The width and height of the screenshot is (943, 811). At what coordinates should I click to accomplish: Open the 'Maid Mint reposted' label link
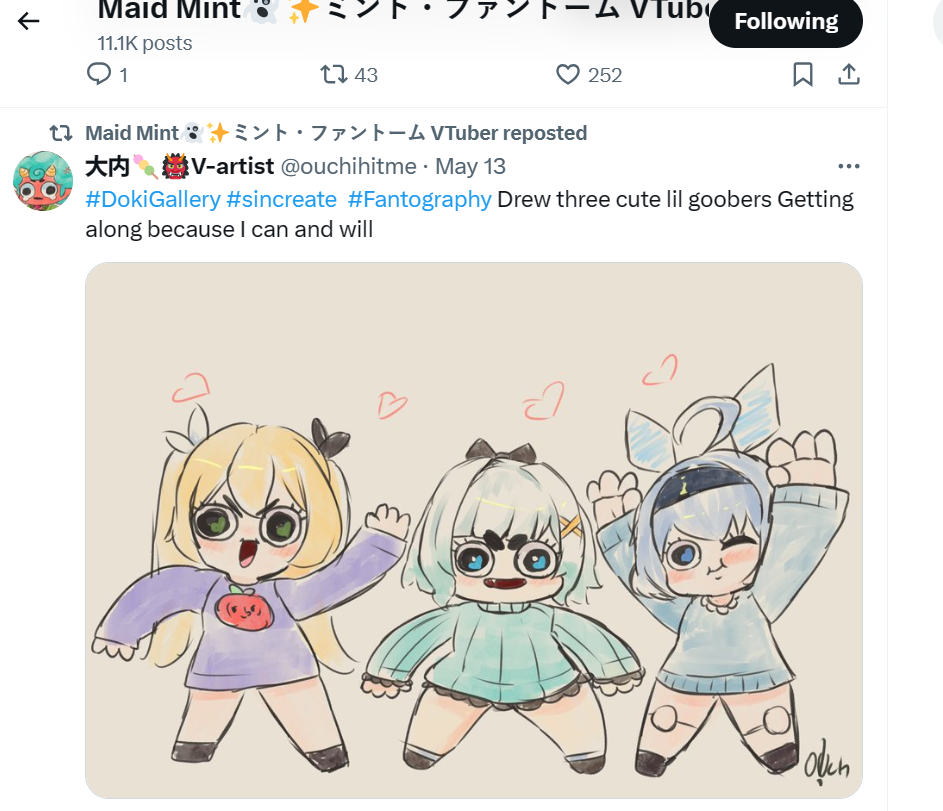tap(336, 133)
